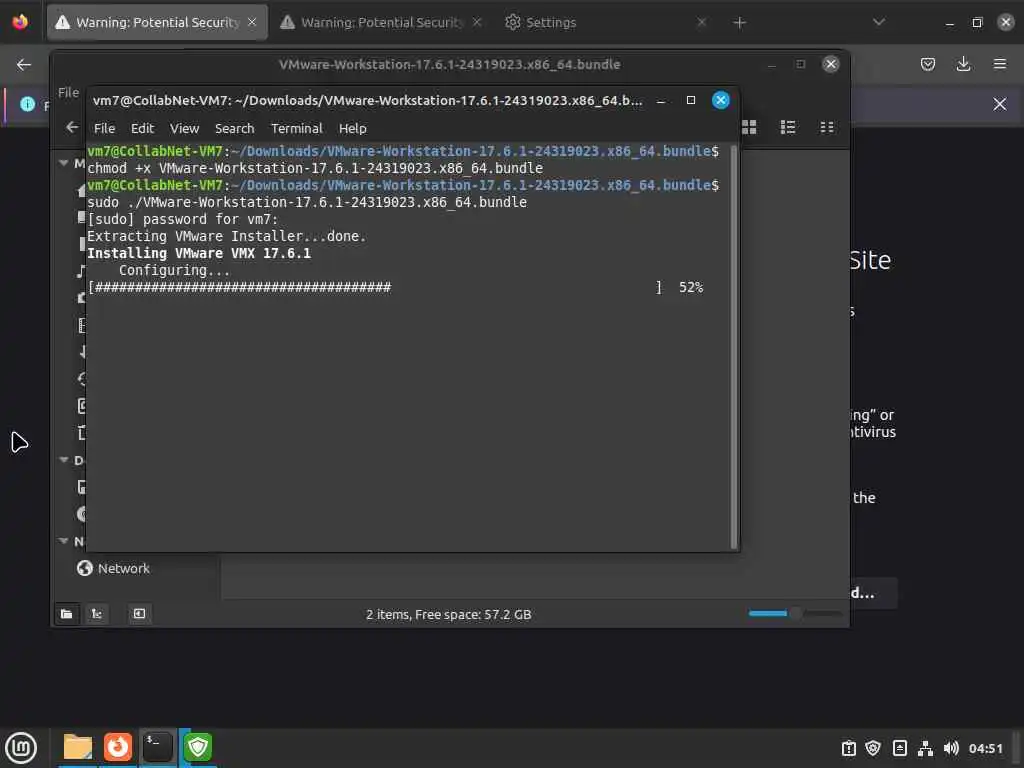Screen dimensions: 1024x768
Task: Open the Firefox launcher in the taskbar
Action: [118, 747]
